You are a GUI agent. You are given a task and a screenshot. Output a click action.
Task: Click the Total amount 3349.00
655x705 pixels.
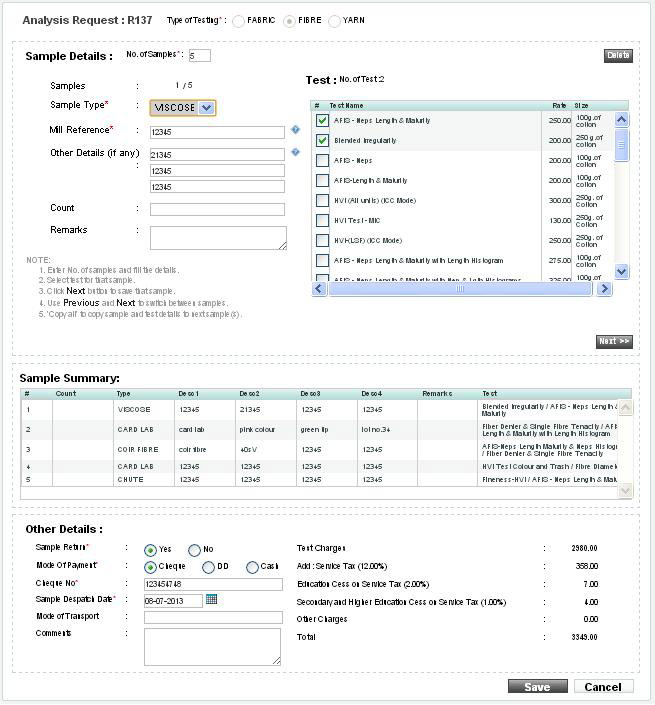(584, 637)
